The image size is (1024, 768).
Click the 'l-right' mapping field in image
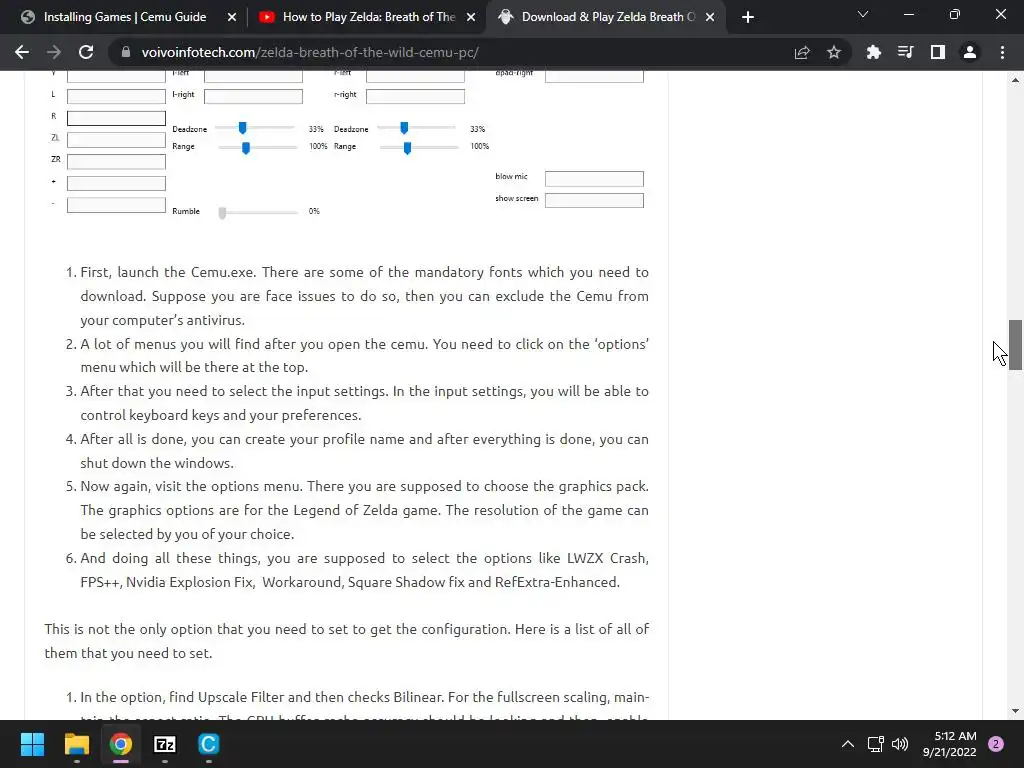click(x=253, y=97)
